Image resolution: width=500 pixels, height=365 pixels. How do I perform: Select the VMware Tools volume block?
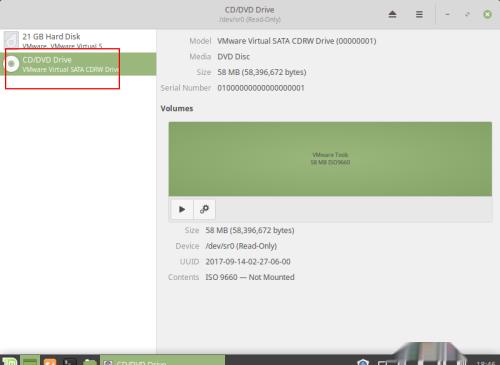(330, 159)
